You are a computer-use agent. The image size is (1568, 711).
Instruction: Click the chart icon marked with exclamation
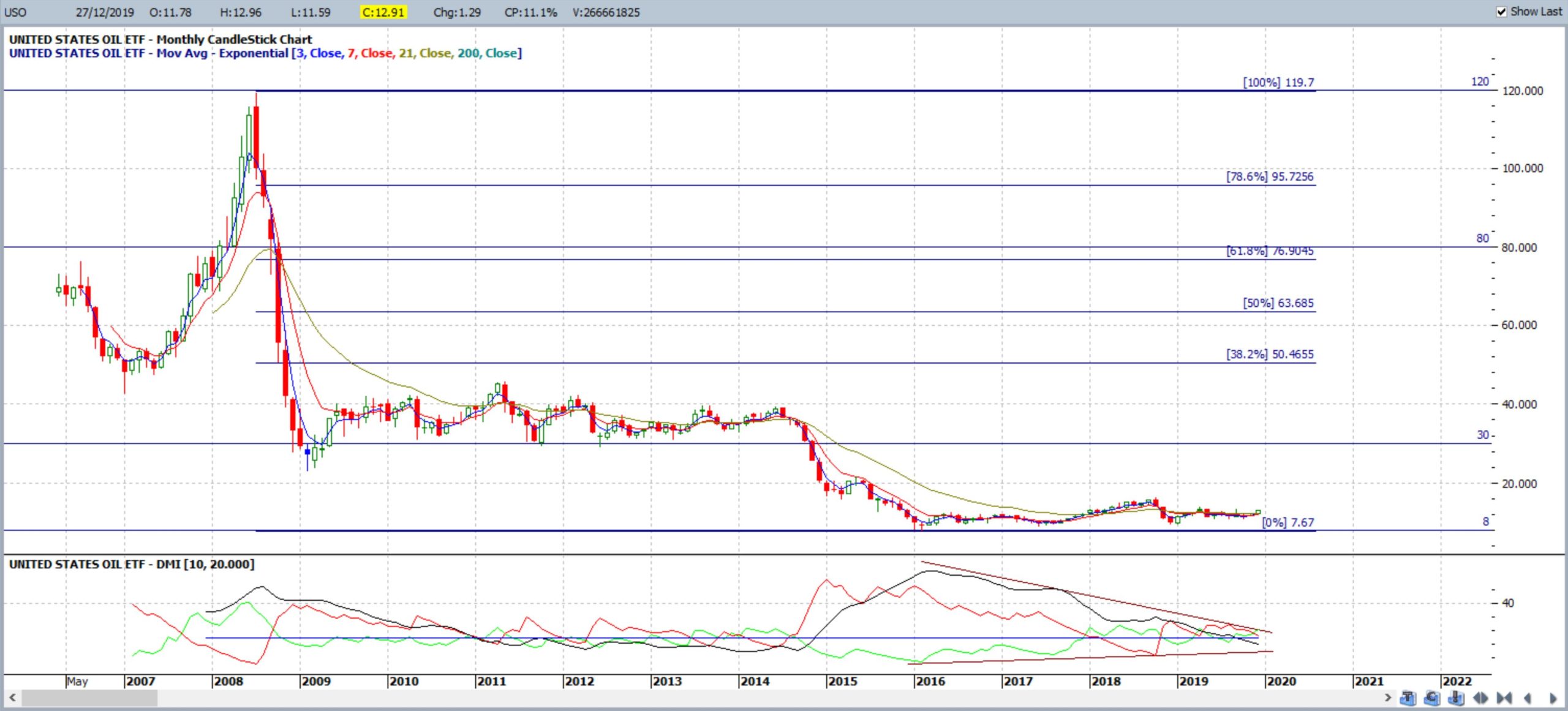click(x=1456, y=698)
